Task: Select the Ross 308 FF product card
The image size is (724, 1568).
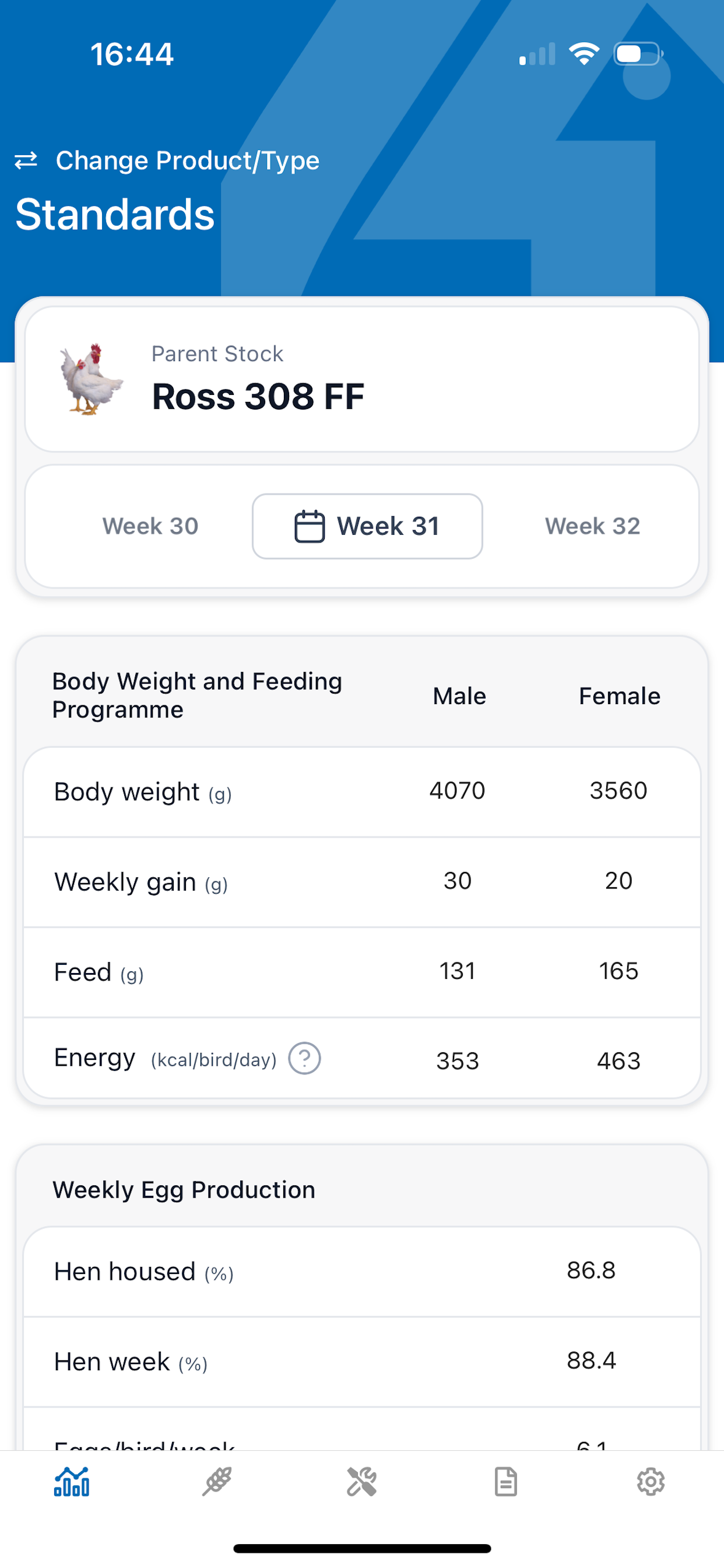Action: click(x=361, y=379)
